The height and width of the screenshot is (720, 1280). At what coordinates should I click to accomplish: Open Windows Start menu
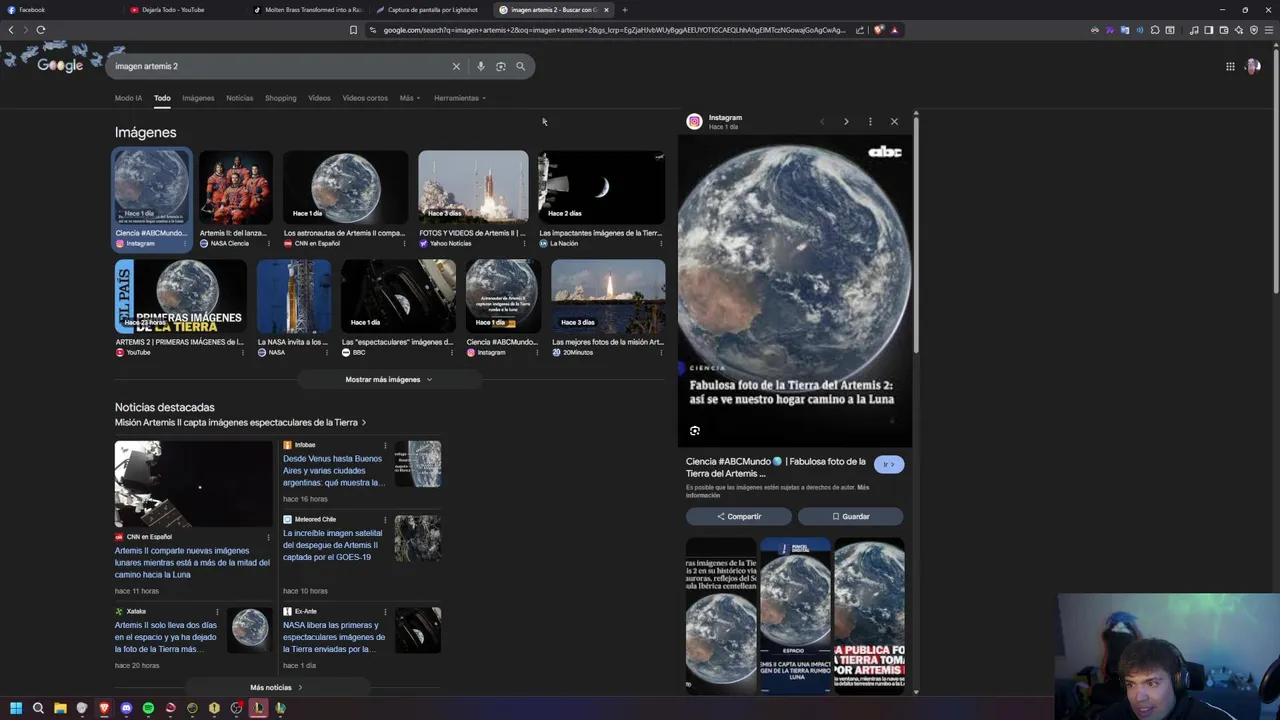click(x=16, y=708)
